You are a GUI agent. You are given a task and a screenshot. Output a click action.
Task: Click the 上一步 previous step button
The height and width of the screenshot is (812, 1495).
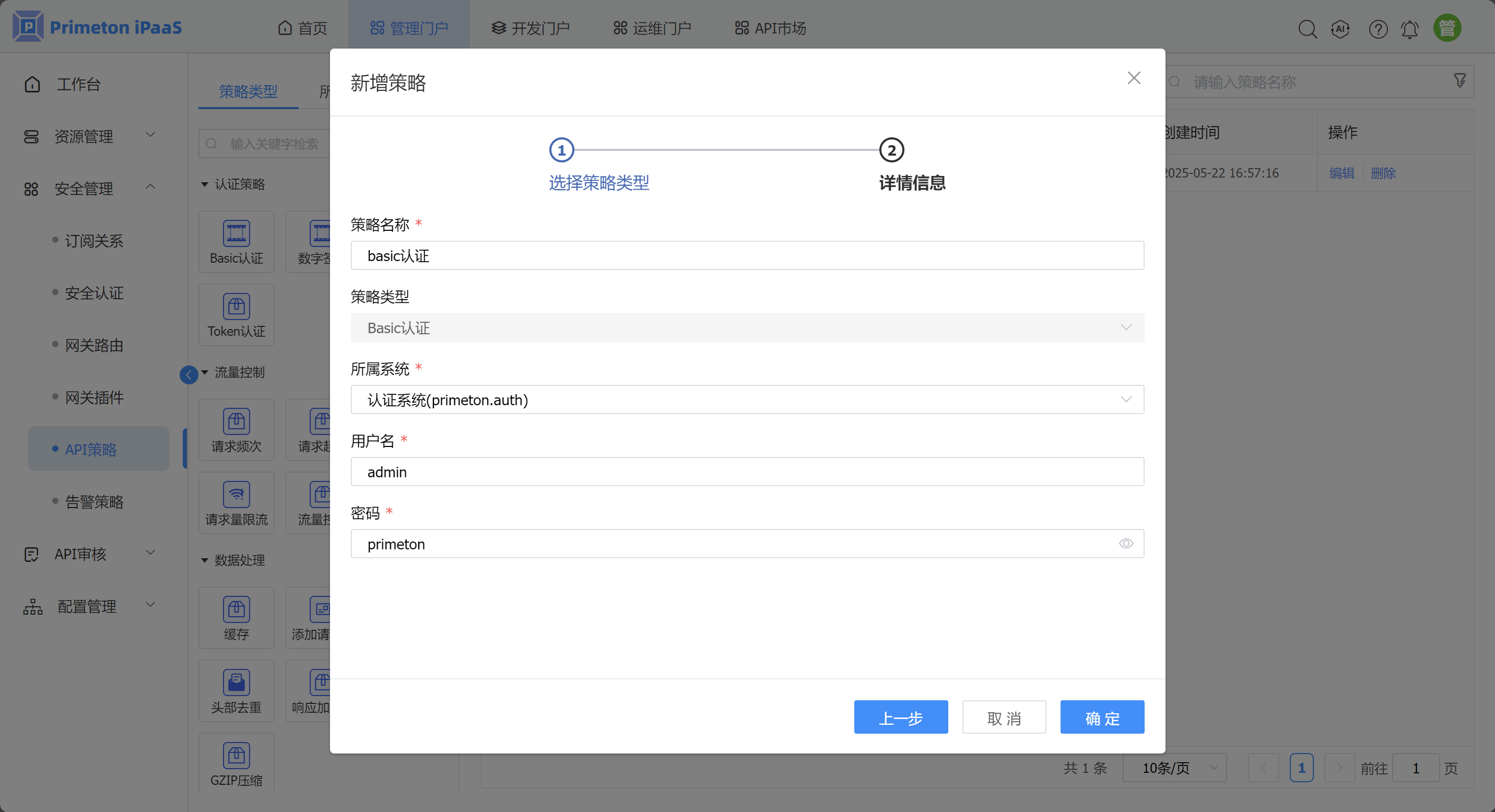click(900, 717)
